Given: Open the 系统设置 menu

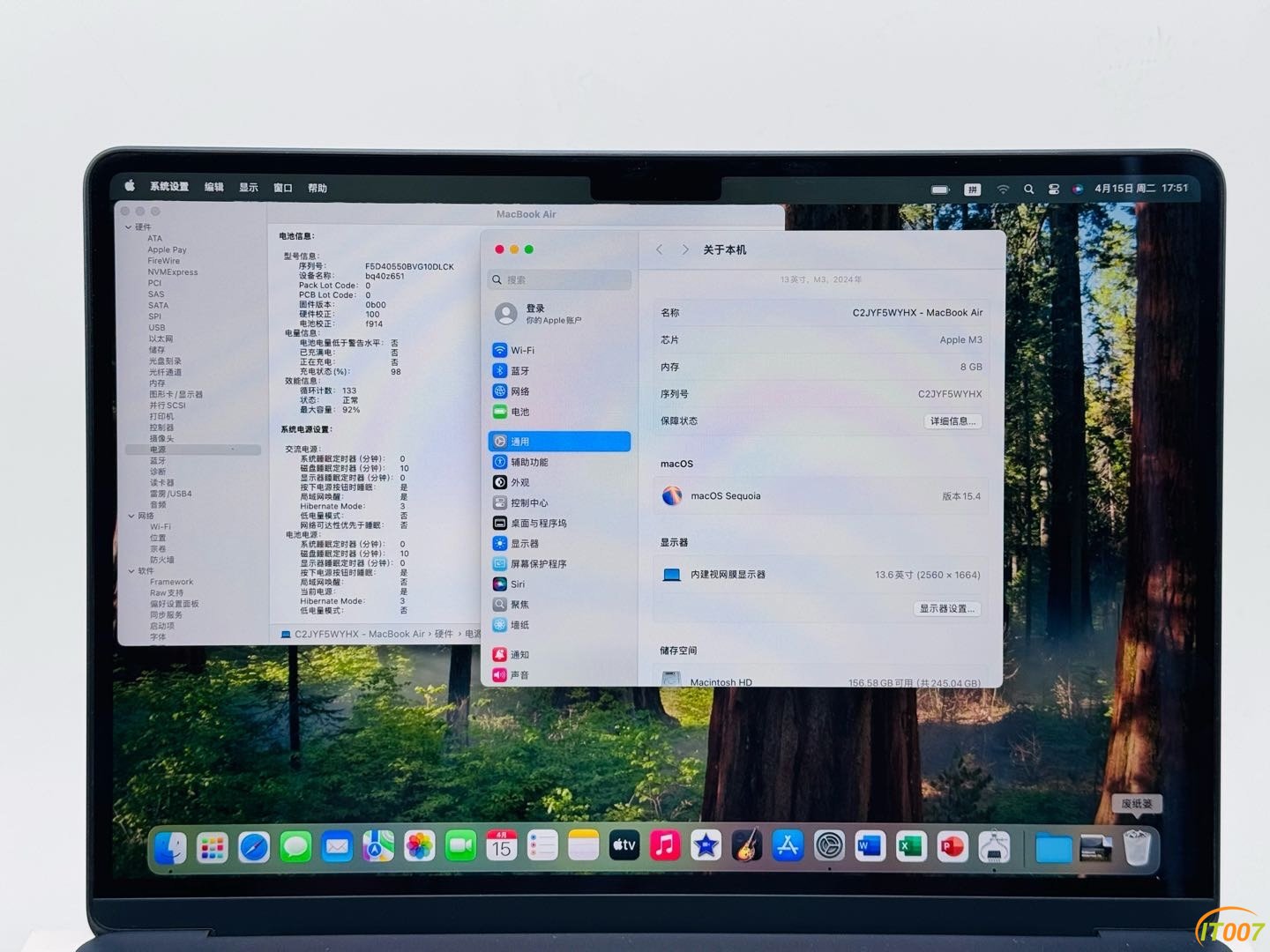Looking at the screenshot, I should click(x=169, y=187).
